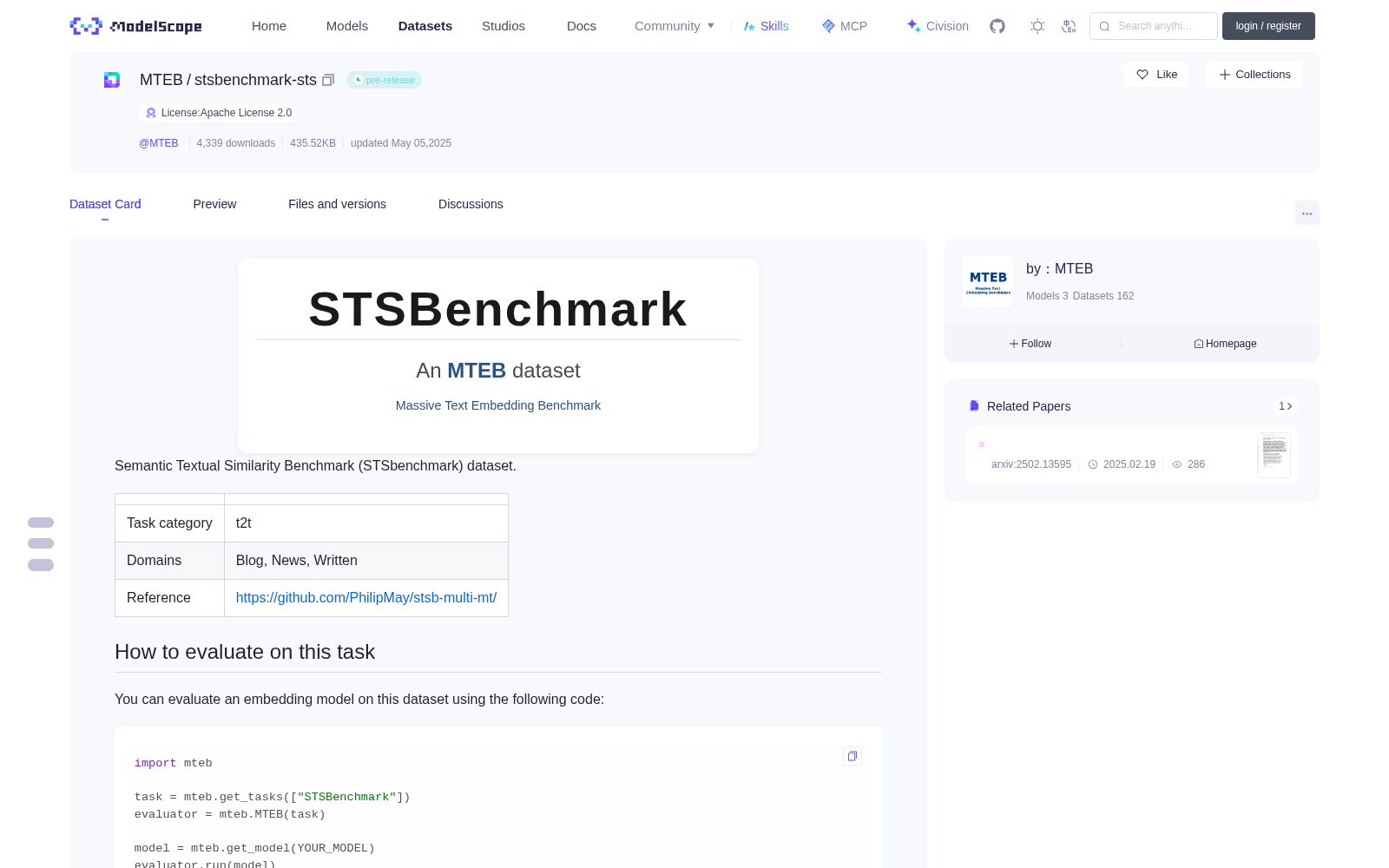Click the 'Blog, News, Written' cell
The width and height of the screenshot is (1389, 868).
[366, 561]
